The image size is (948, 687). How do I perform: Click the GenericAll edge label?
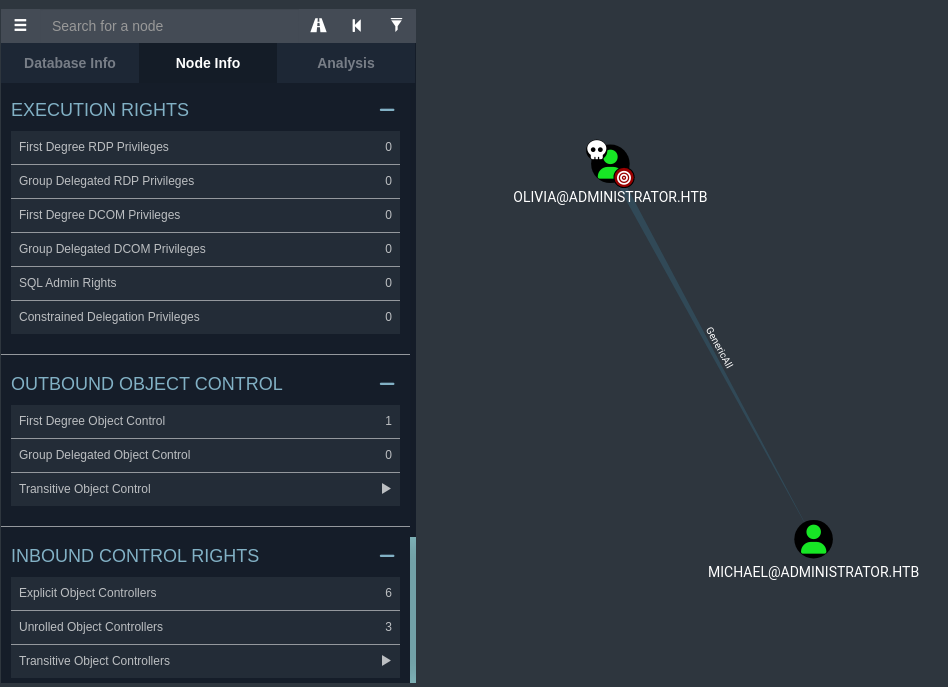point(719,348)
